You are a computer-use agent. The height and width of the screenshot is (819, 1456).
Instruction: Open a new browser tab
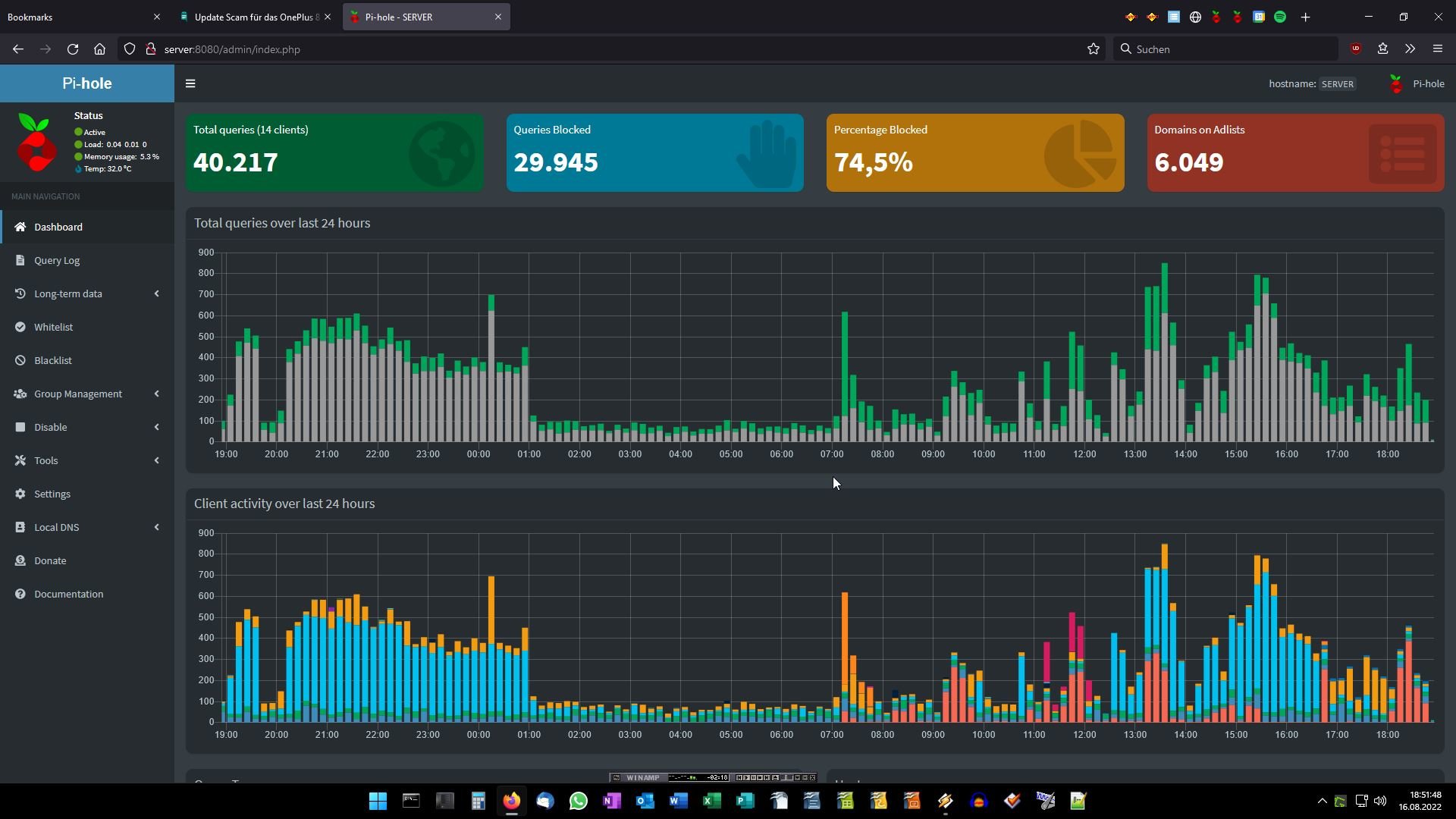coord(1305,17)
